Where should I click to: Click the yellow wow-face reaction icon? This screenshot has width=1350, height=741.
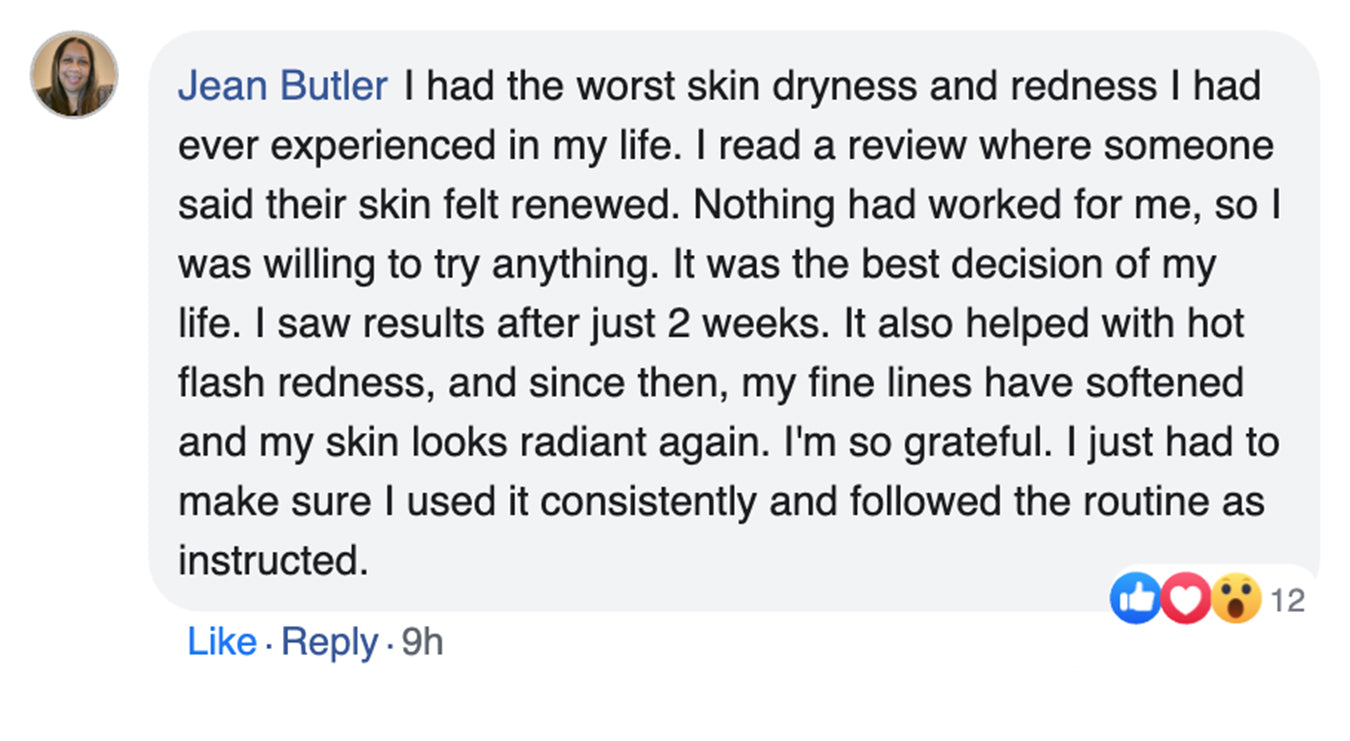(1236, 599)
